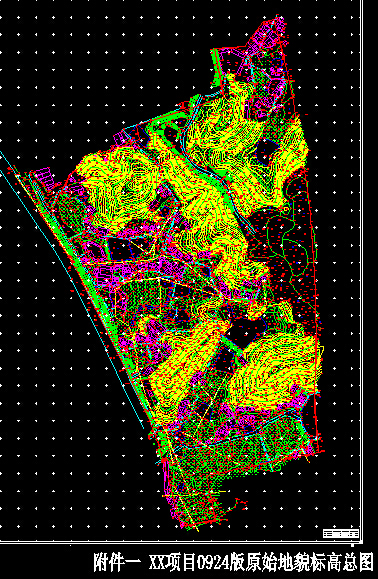Click the small square marker below the frame border

click(x=352, y=545)
